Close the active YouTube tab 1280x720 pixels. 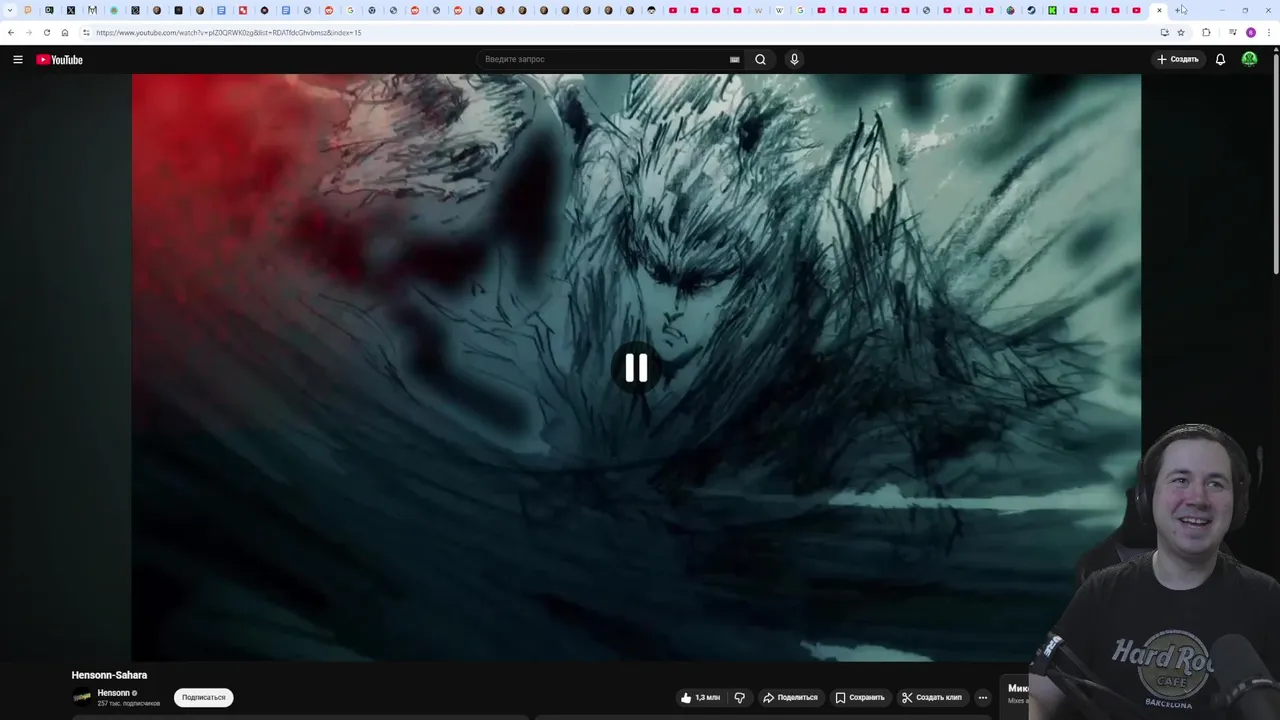click(1159, 10)
